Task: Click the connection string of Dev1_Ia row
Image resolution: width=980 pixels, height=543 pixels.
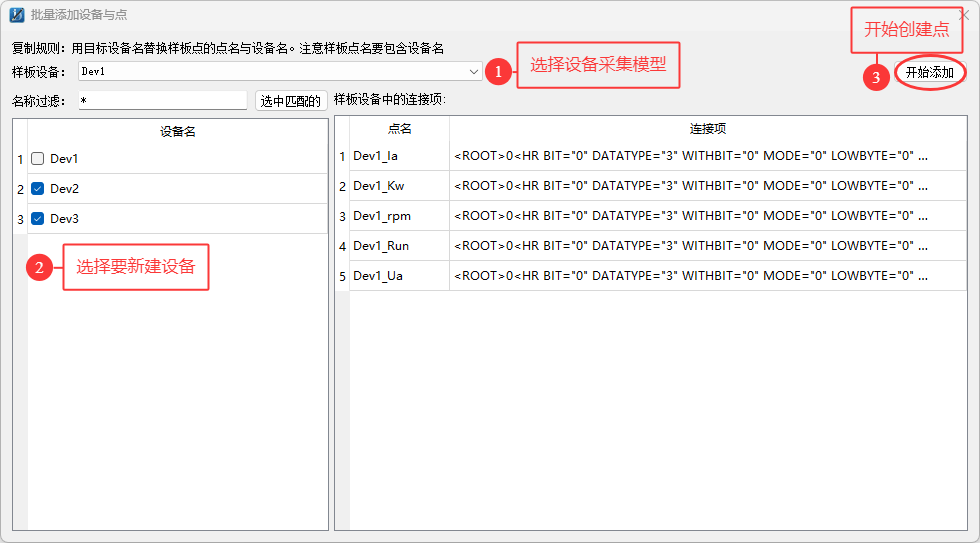Action: (708, 156)
